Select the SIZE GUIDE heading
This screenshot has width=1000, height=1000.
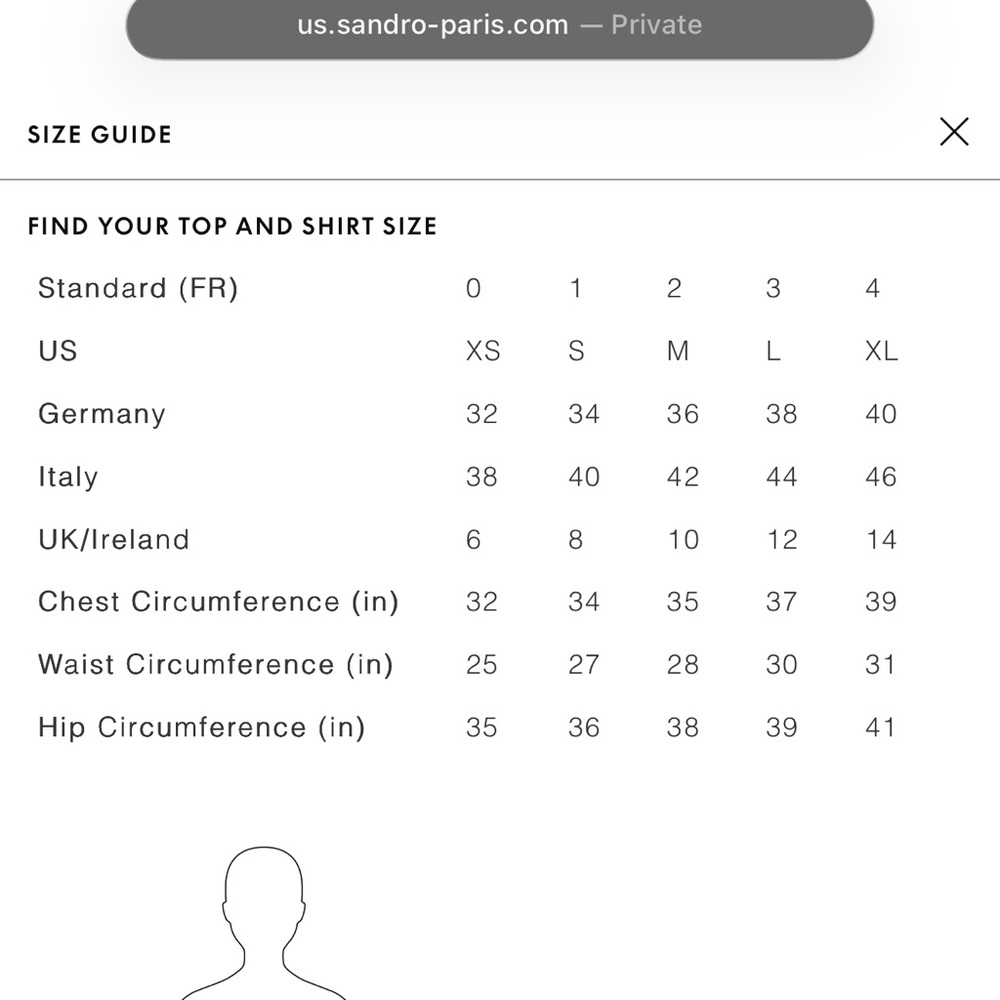pos(99,135)
